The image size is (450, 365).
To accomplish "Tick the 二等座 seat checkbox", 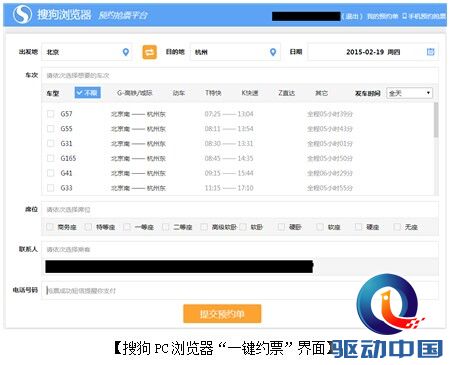I will point(166,227).
